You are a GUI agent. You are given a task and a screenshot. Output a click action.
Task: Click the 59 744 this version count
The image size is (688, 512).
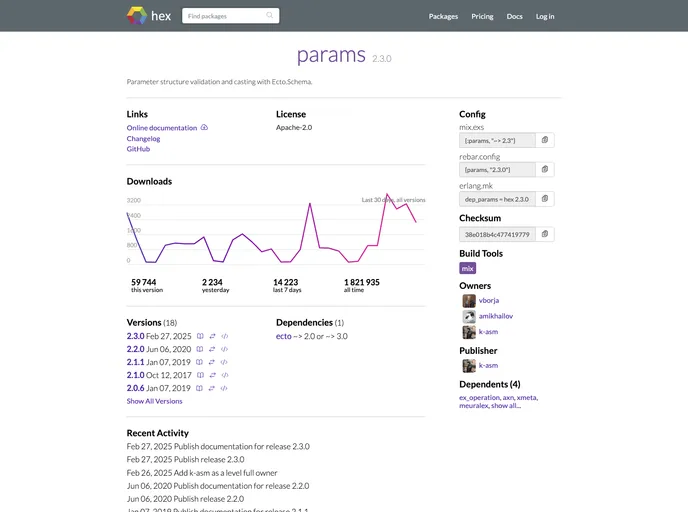point(143,282)
